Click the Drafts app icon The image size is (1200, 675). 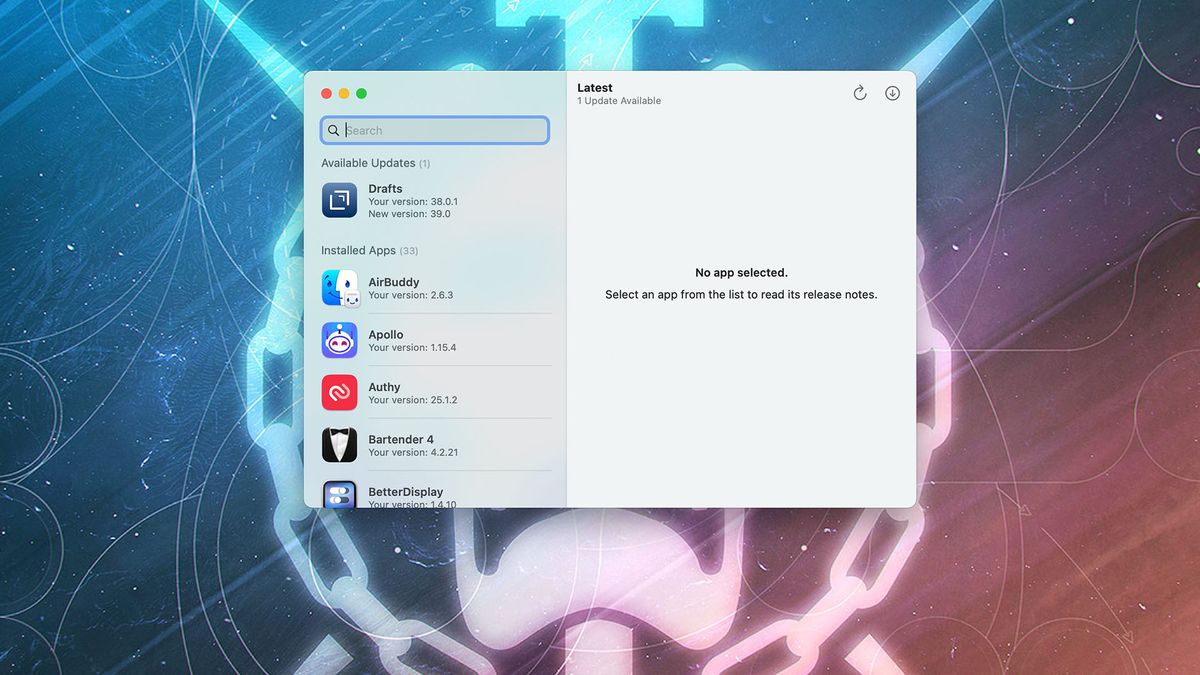click(x=339, y=200)
